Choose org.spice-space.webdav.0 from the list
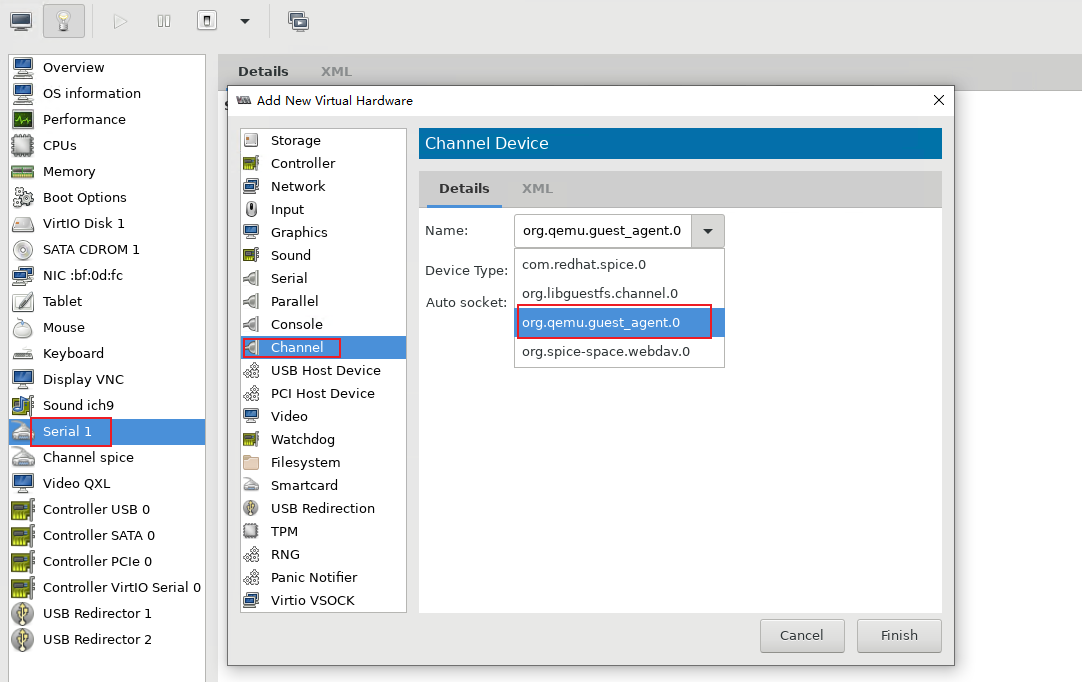This screenshot has width=1082, height=682. (606, 351)
